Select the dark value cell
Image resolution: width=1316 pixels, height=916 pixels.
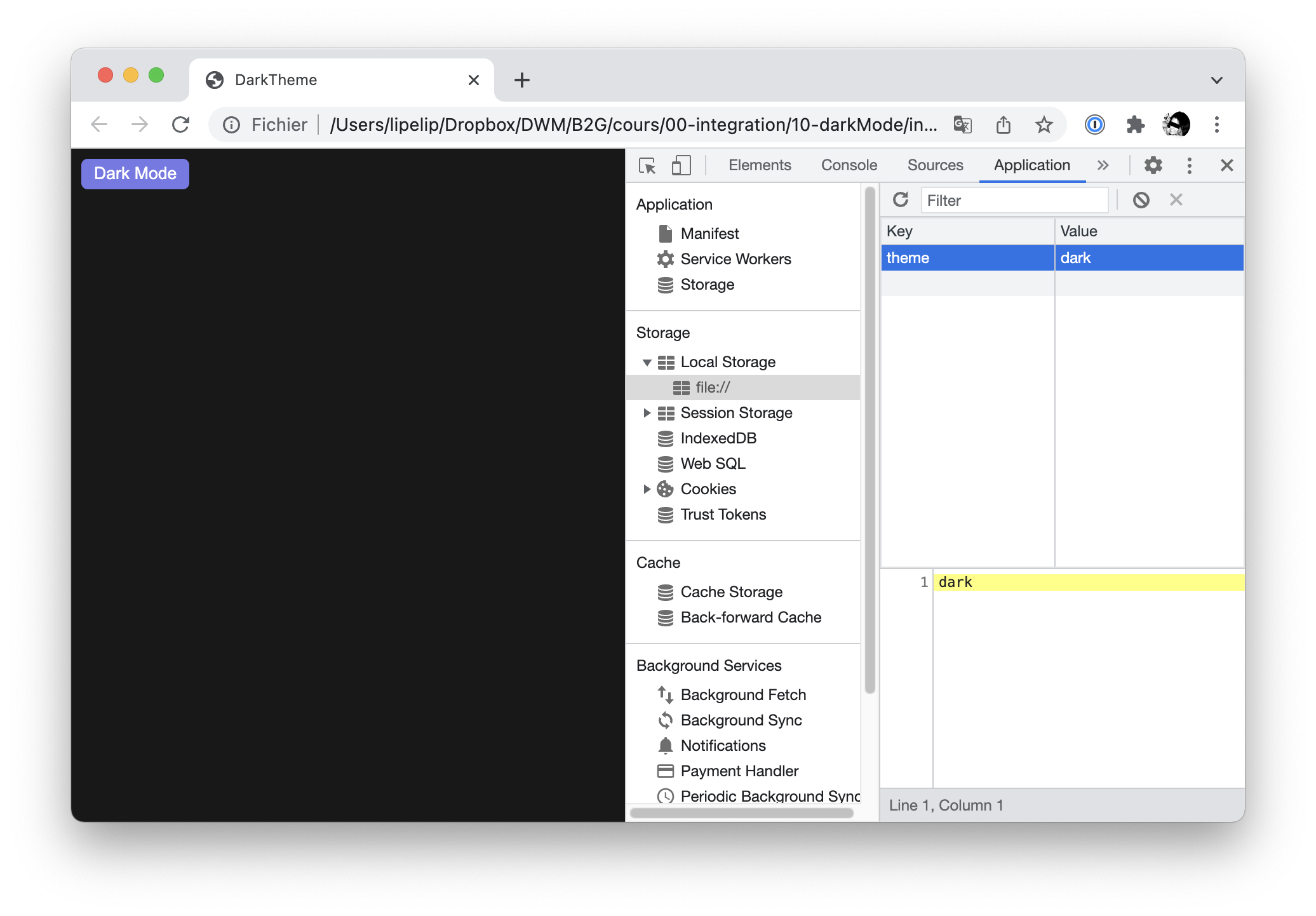[1149, 258]
